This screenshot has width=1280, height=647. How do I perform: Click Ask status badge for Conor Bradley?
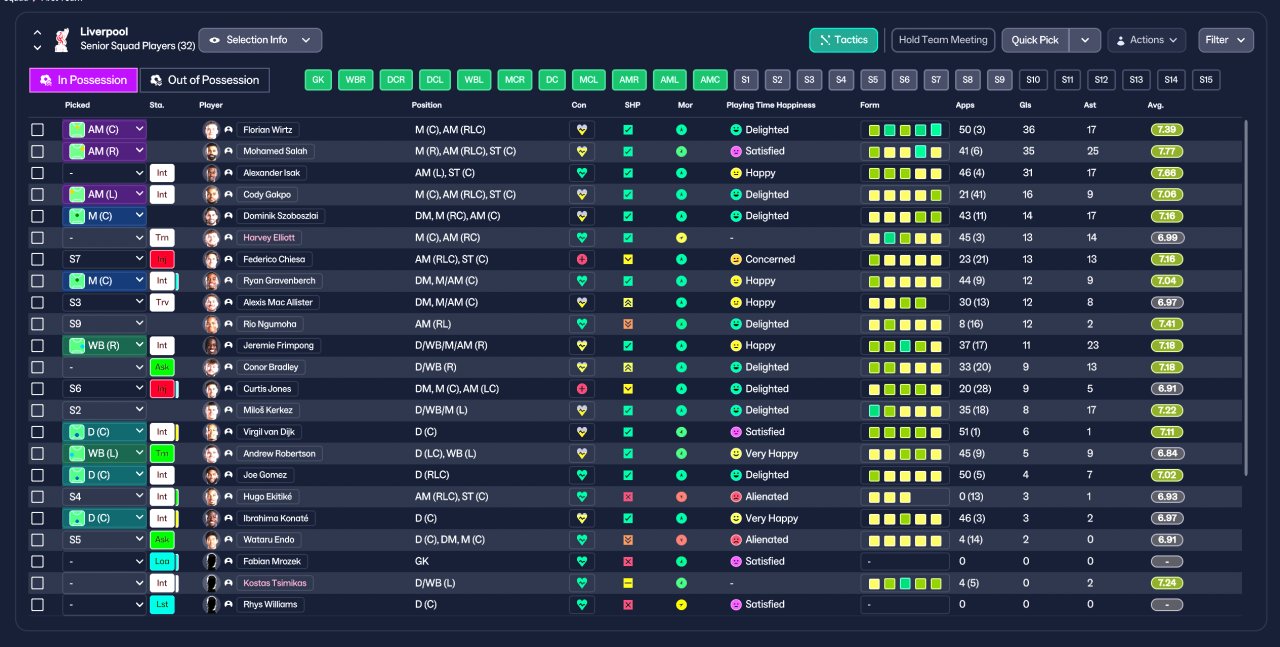[162, 367]
